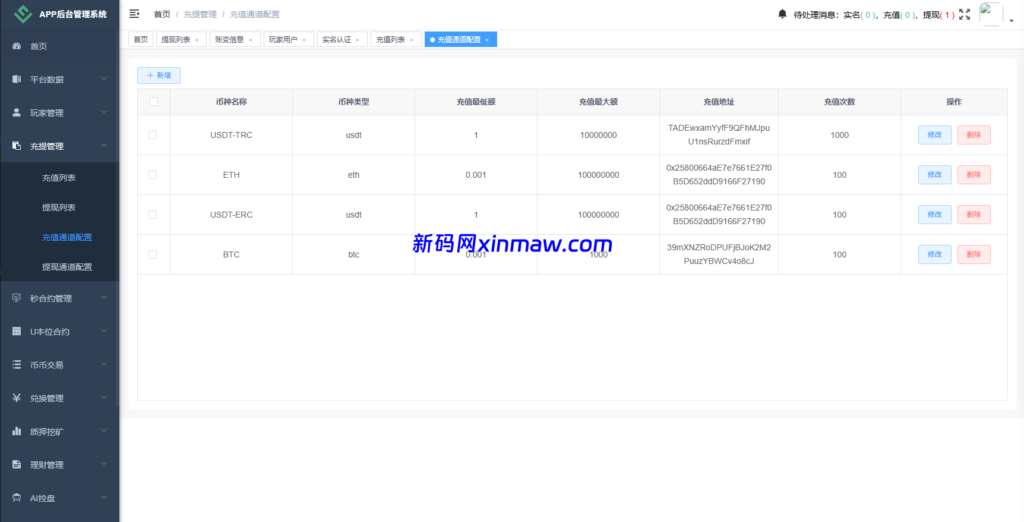This screenshot has width=1024, height=522.
Task: Open 提现列表 in the sidebar submenu
Action: click(59, 207)
